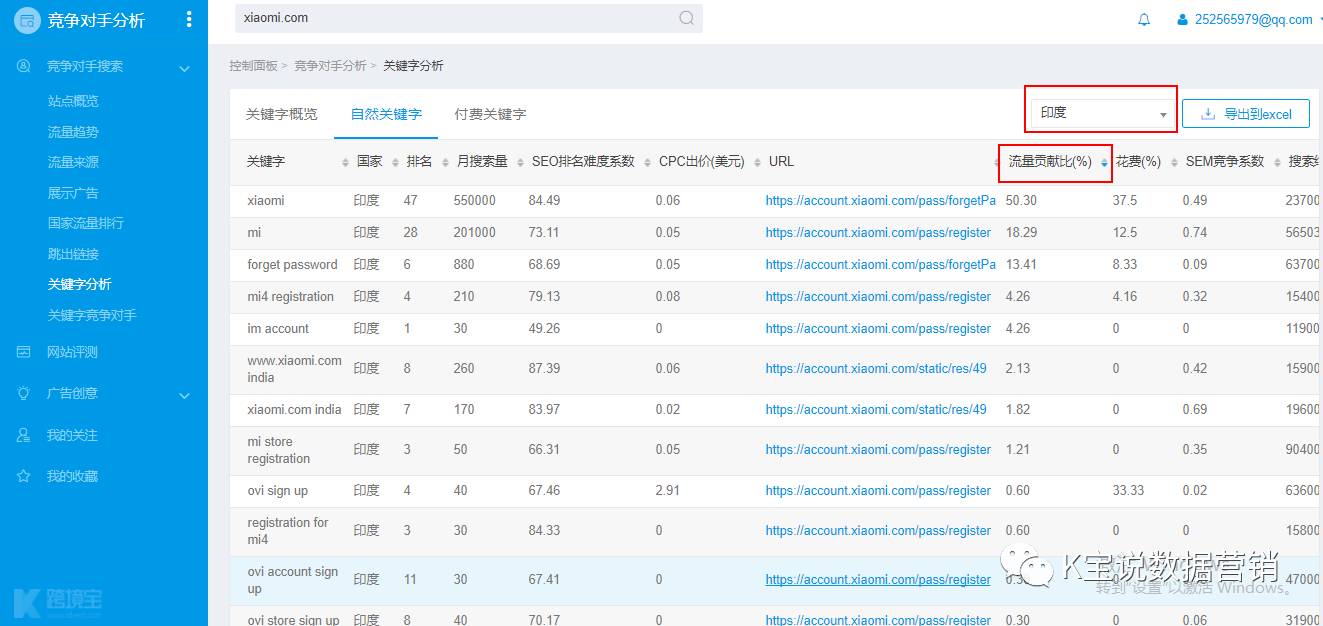Open the URL link in the www.xiaomi.com india row
Image resolution: width=1323 pixels, height=626 pixels.
click(876, 368)
